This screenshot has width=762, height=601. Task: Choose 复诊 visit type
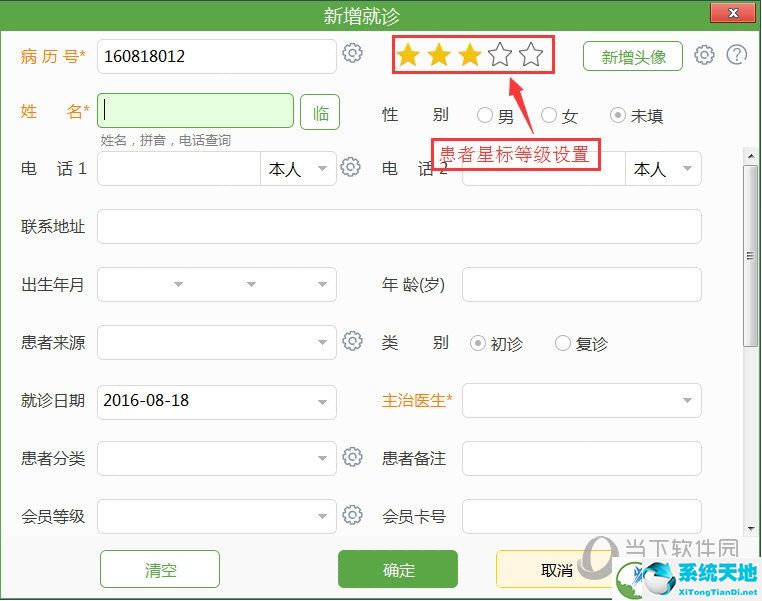(562, 343)
